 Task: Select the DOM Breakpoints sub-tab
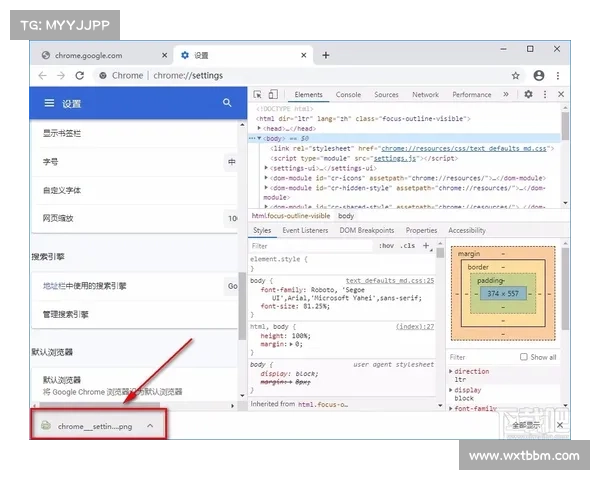(367, 230)
